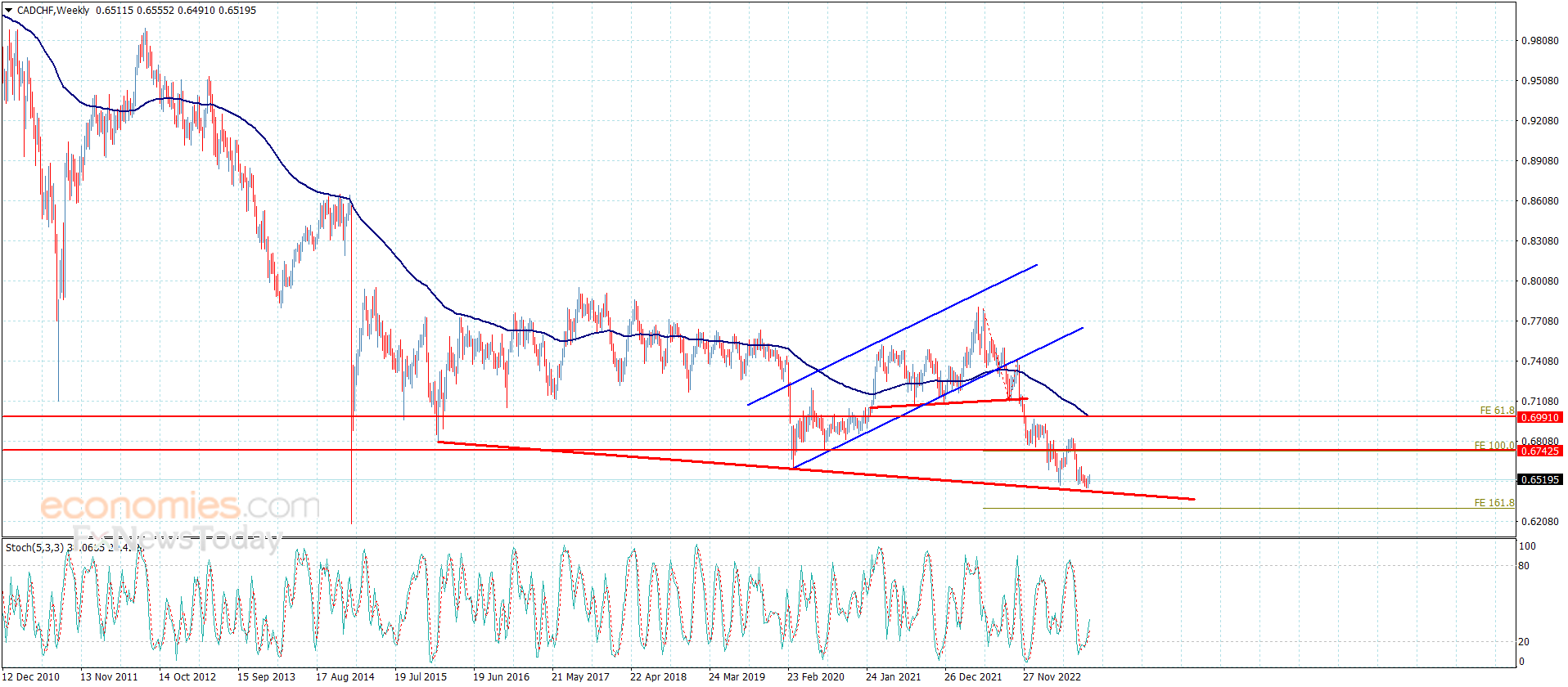Viewport: 1568px width, 687px height.
Task: Click the 19 Jul 2015 date label
Action: pyautogui.click(x=421, y=676)
